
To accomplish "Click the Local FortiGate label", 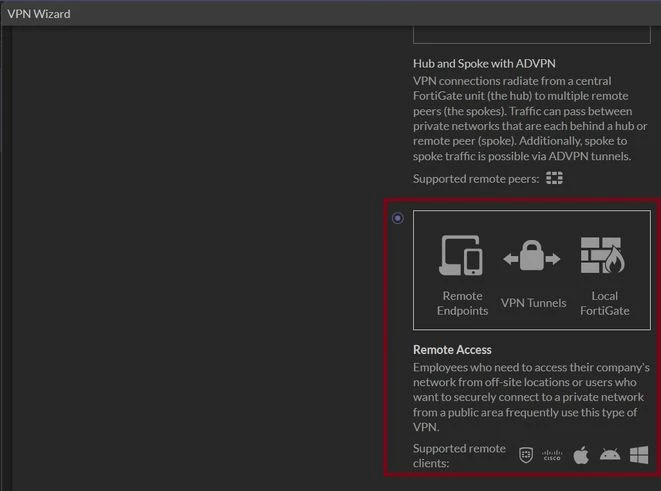I will click(x=605, y=303).
